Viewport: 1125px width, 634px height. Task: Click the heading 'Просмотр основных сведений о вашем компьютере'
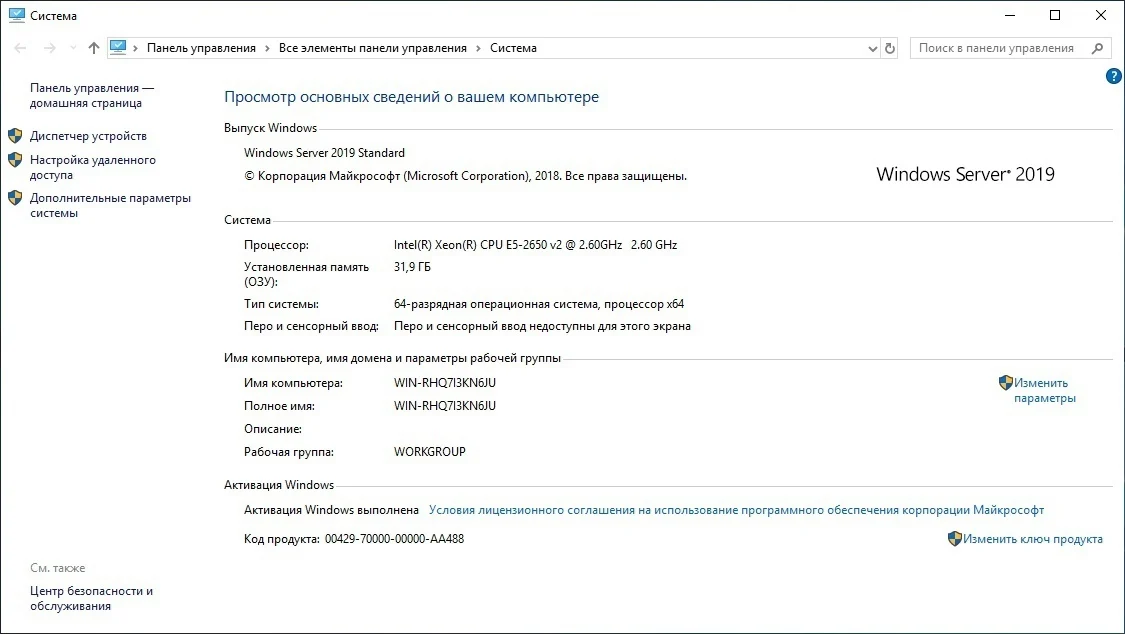pos(411,97)
